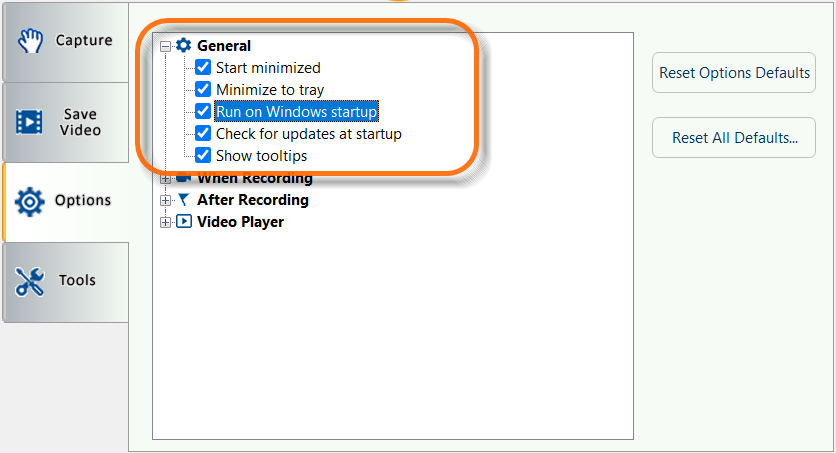The image size is (836, 453).
Task: Toggle Minimize to tray checkbox
Action: (x=203, y=90)
